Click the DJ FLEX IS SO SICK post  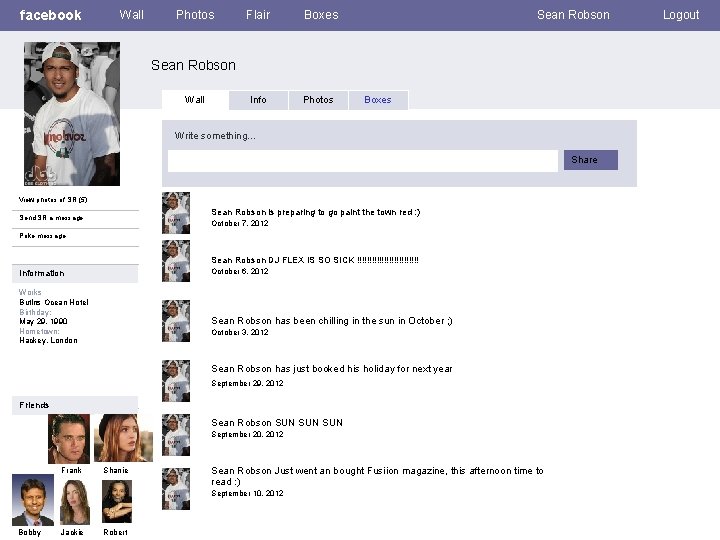315,260
